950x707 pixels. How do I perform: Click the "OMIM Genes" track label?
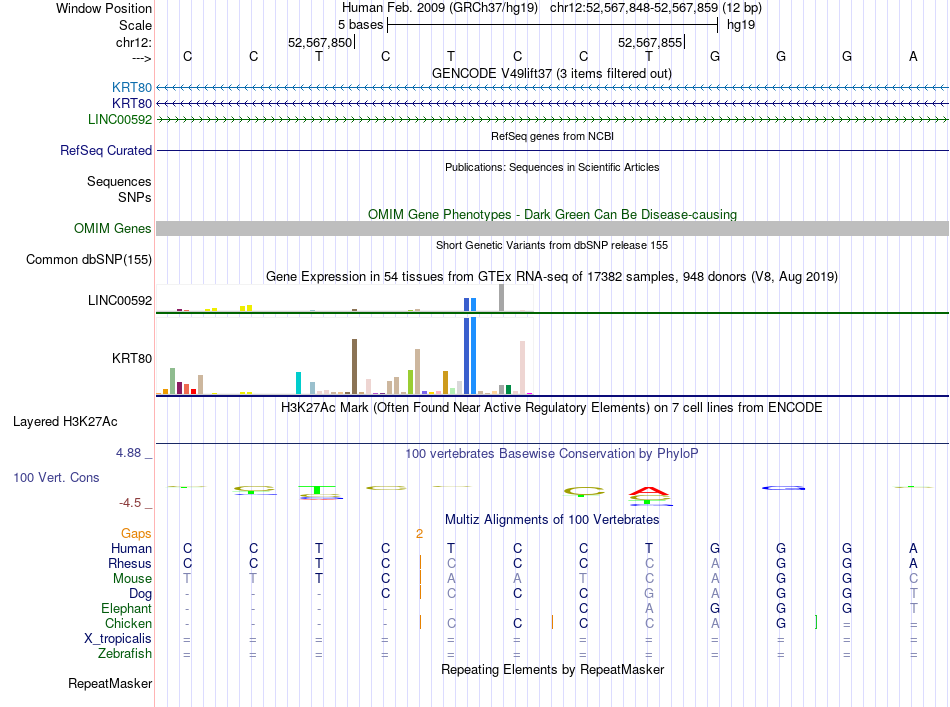(x=113, y=228)
